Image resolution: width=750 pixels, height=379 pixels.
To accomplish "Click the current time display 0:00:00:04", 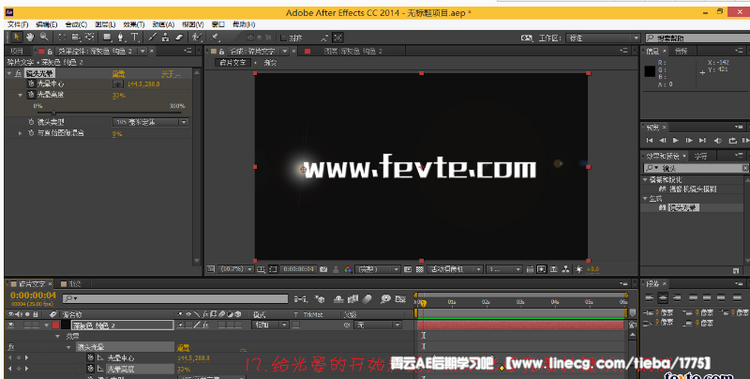I will [x=33, y=295].
